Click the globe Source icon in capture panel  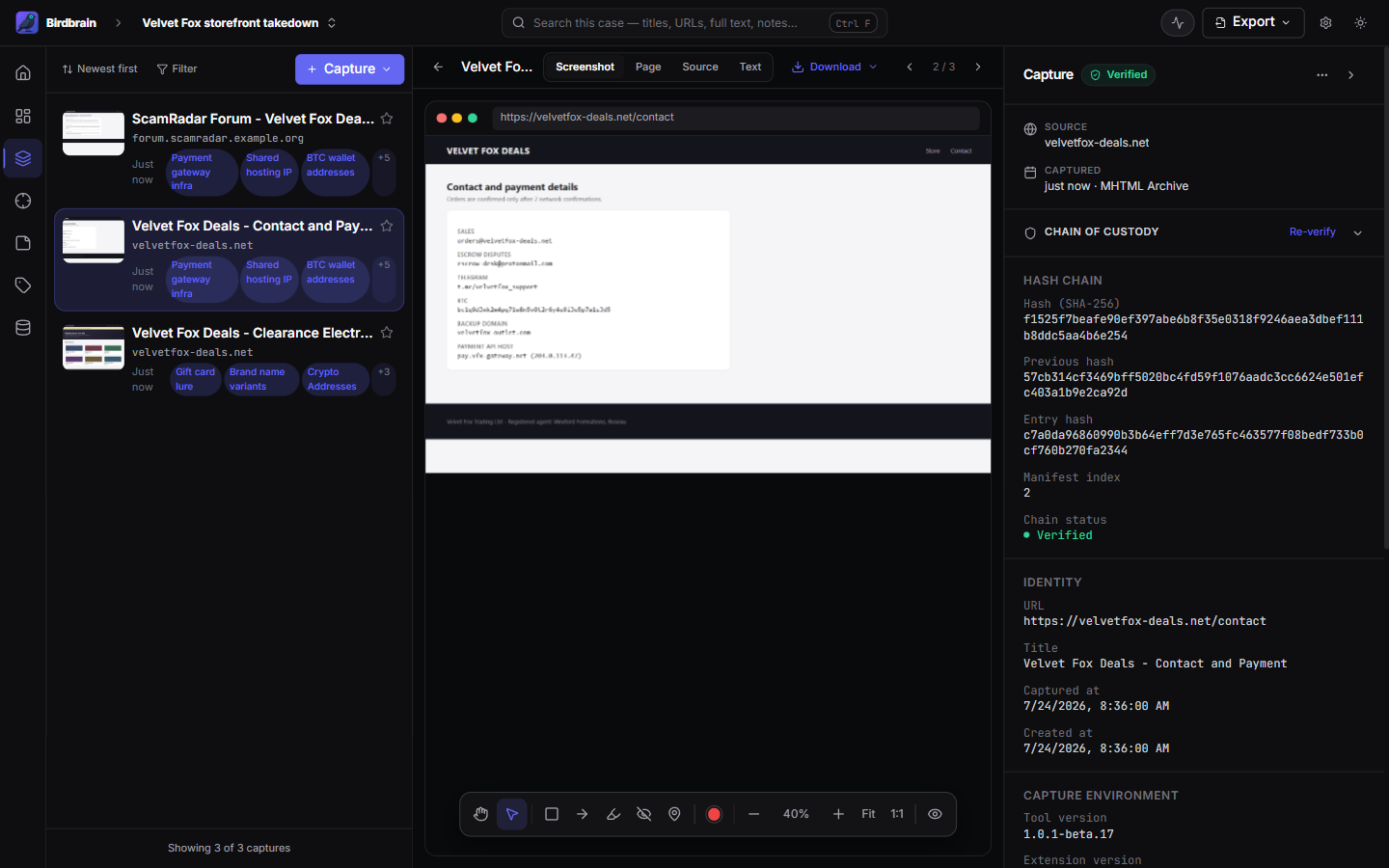(1030, 129)
